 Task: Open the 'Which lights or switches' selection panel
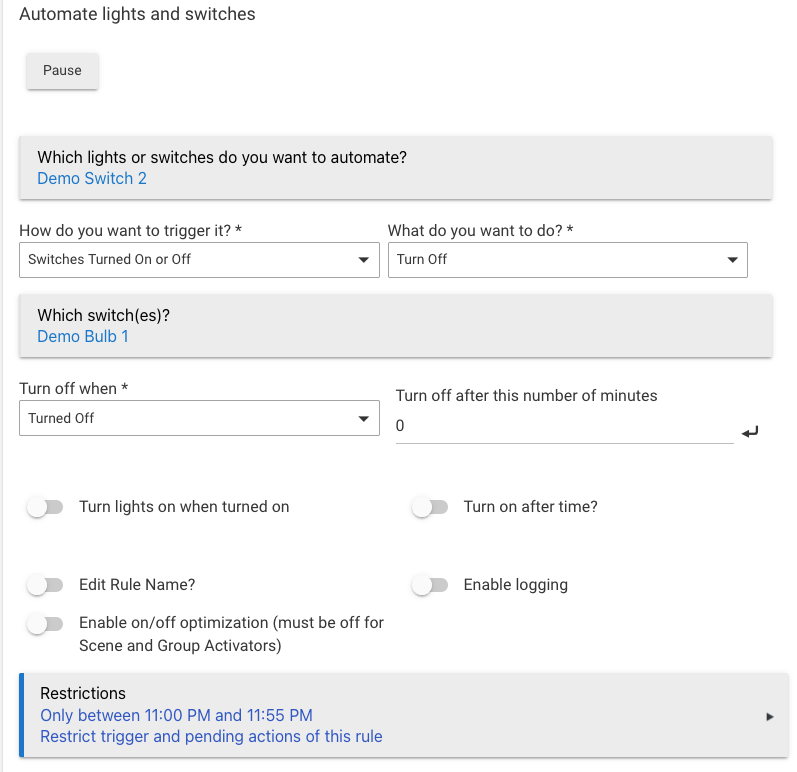tap(395, 158)
